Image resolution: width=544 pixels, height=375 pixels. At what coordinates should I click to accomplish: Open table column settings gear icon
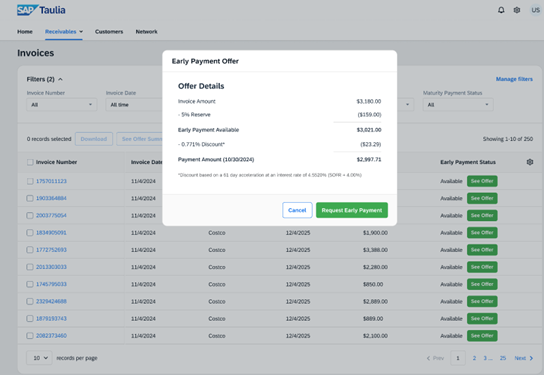click(x=529, y=162)
